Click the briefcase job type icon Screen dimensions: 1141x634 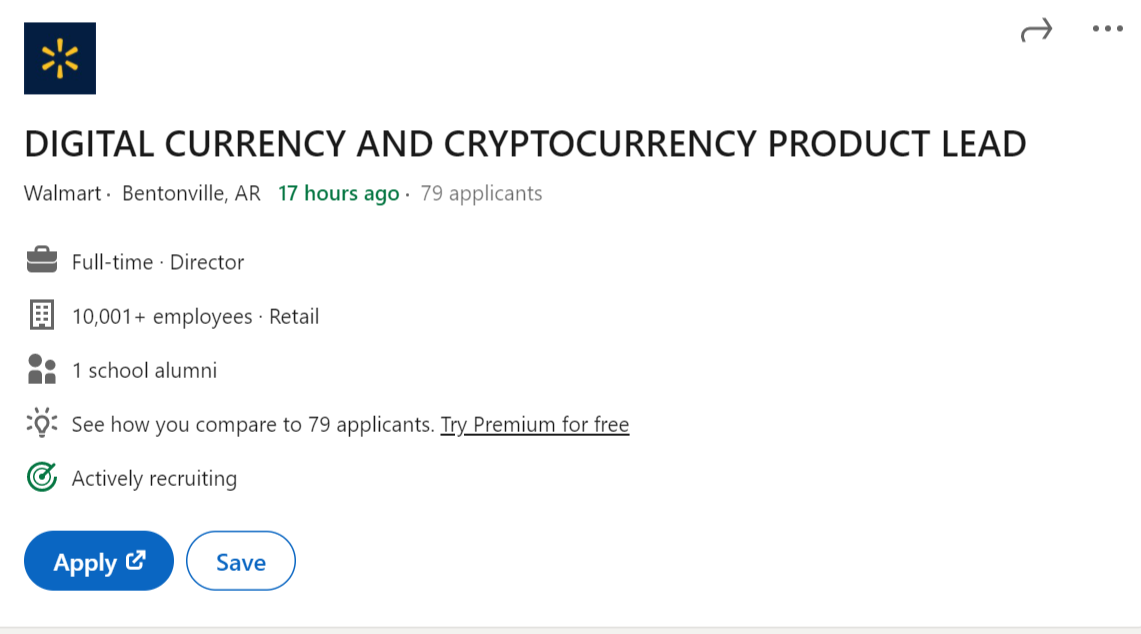(41, 262)
